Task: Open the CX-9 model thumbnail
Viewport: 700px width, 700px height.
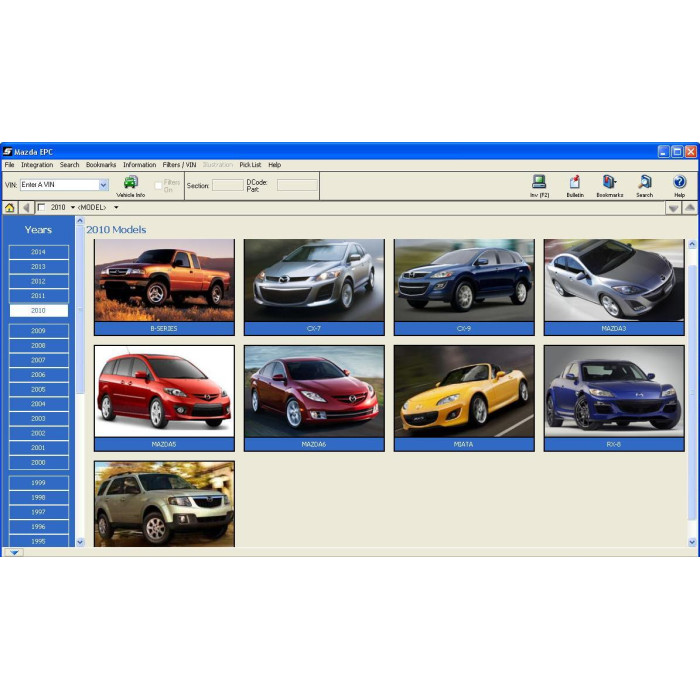Action: (x=464, y=287)
